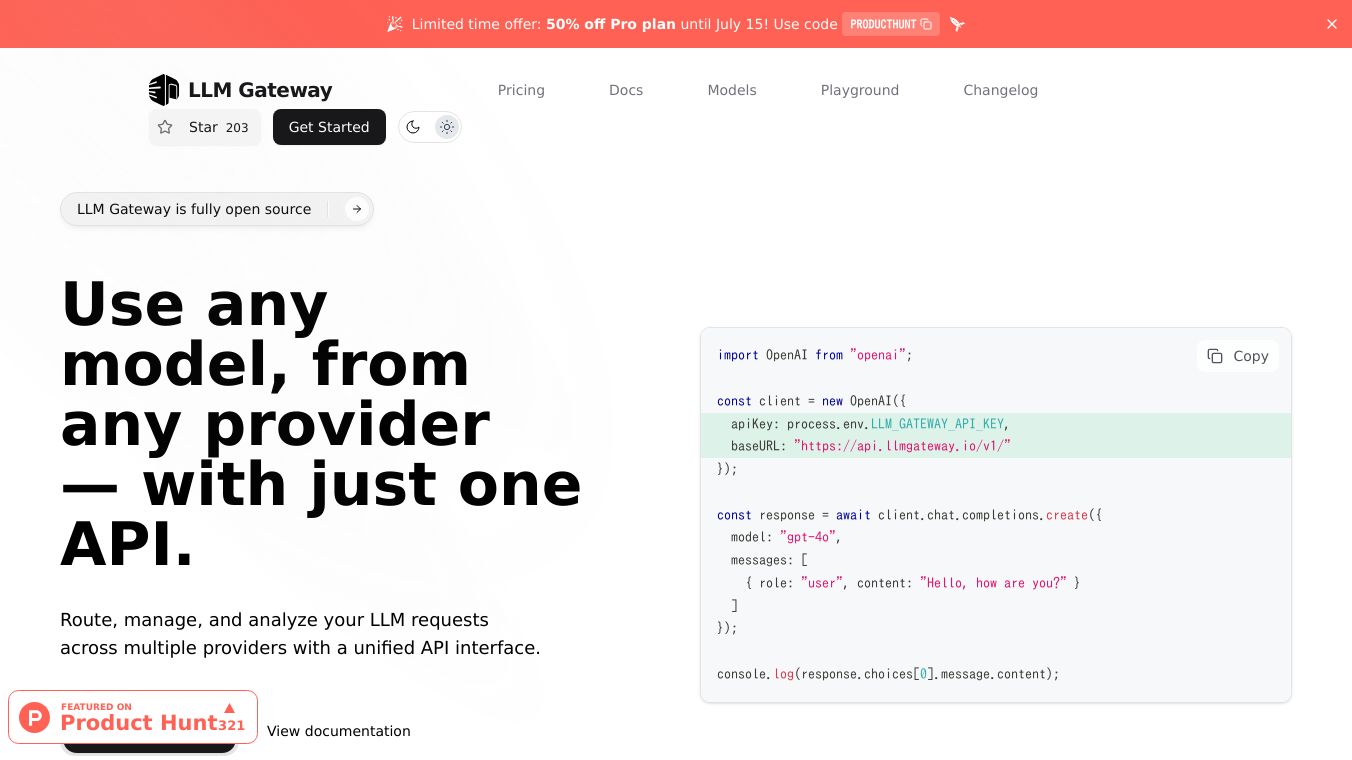Viewport: 1352px width, 760px height.
Task: Open the Featured on Product Hunt badge
Action: click(x=133, y=717)
